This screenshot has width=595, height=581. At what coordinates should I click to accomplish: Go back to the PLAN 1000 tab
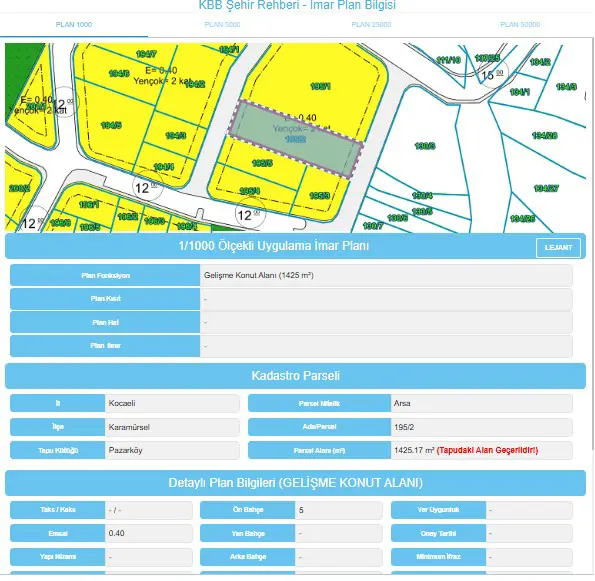74,25
